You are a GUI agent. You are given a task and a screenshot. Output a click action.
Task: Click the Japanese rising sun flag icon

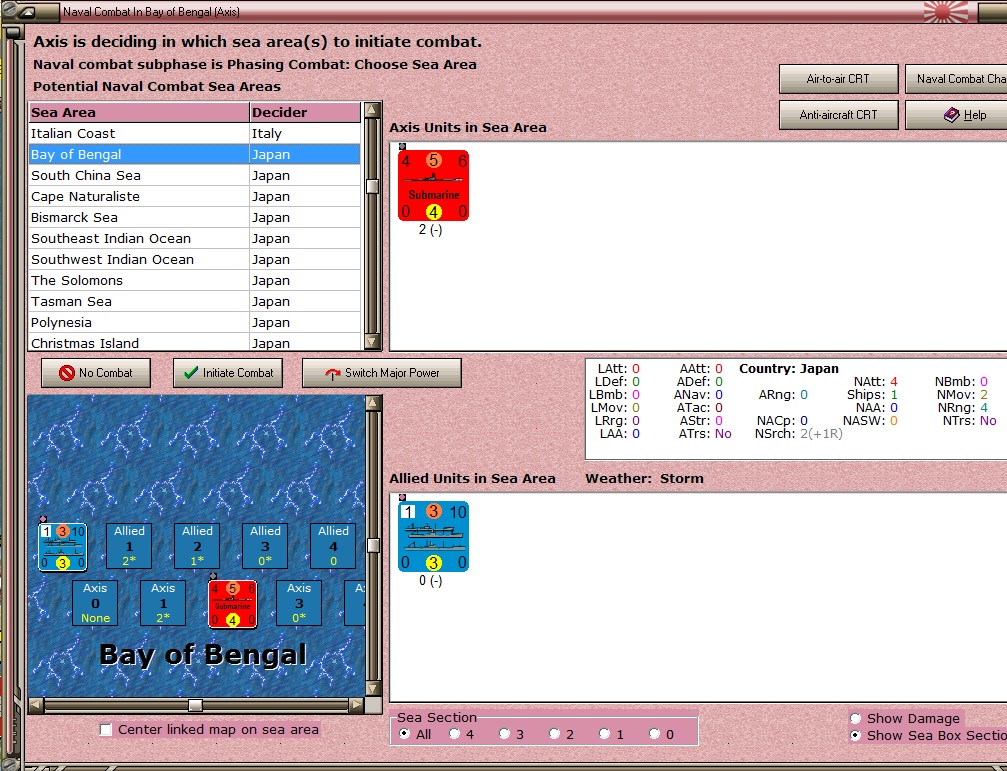click(x=945, y=12)
